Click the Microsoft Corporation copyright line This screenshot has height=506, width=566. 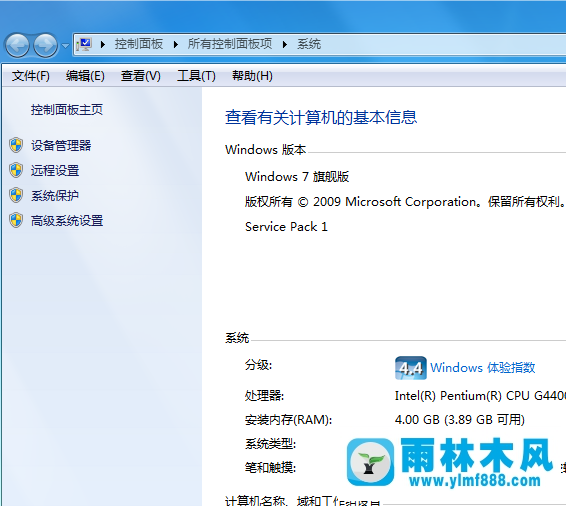tap(405, 202)
